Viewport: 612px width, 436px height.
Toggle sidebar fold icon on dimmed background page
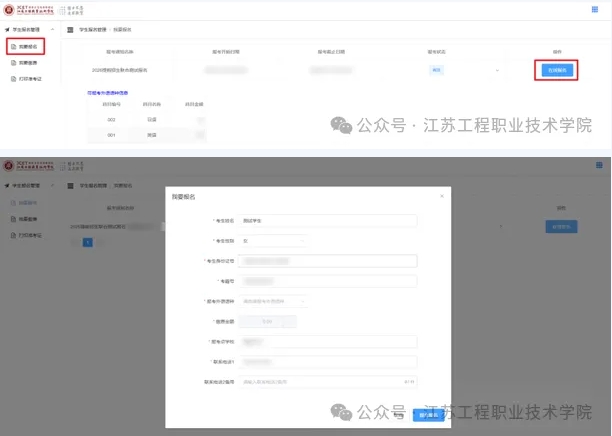(x=70, y=186)
